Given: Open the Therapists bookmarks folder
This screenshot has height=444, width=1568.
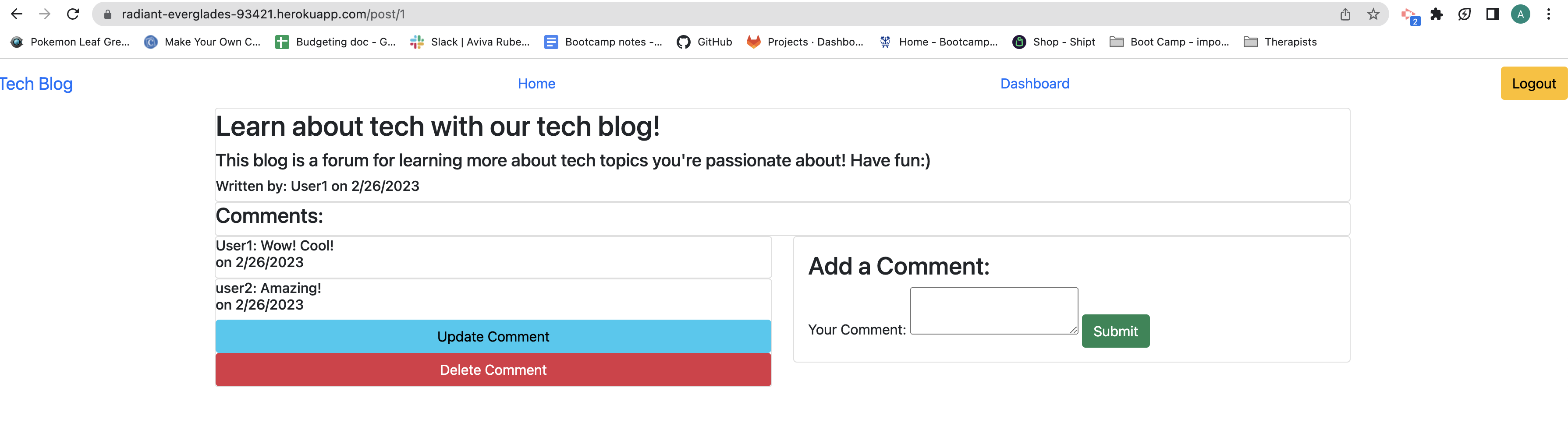Looking at the screenshot, I should tap(1280, 41).
